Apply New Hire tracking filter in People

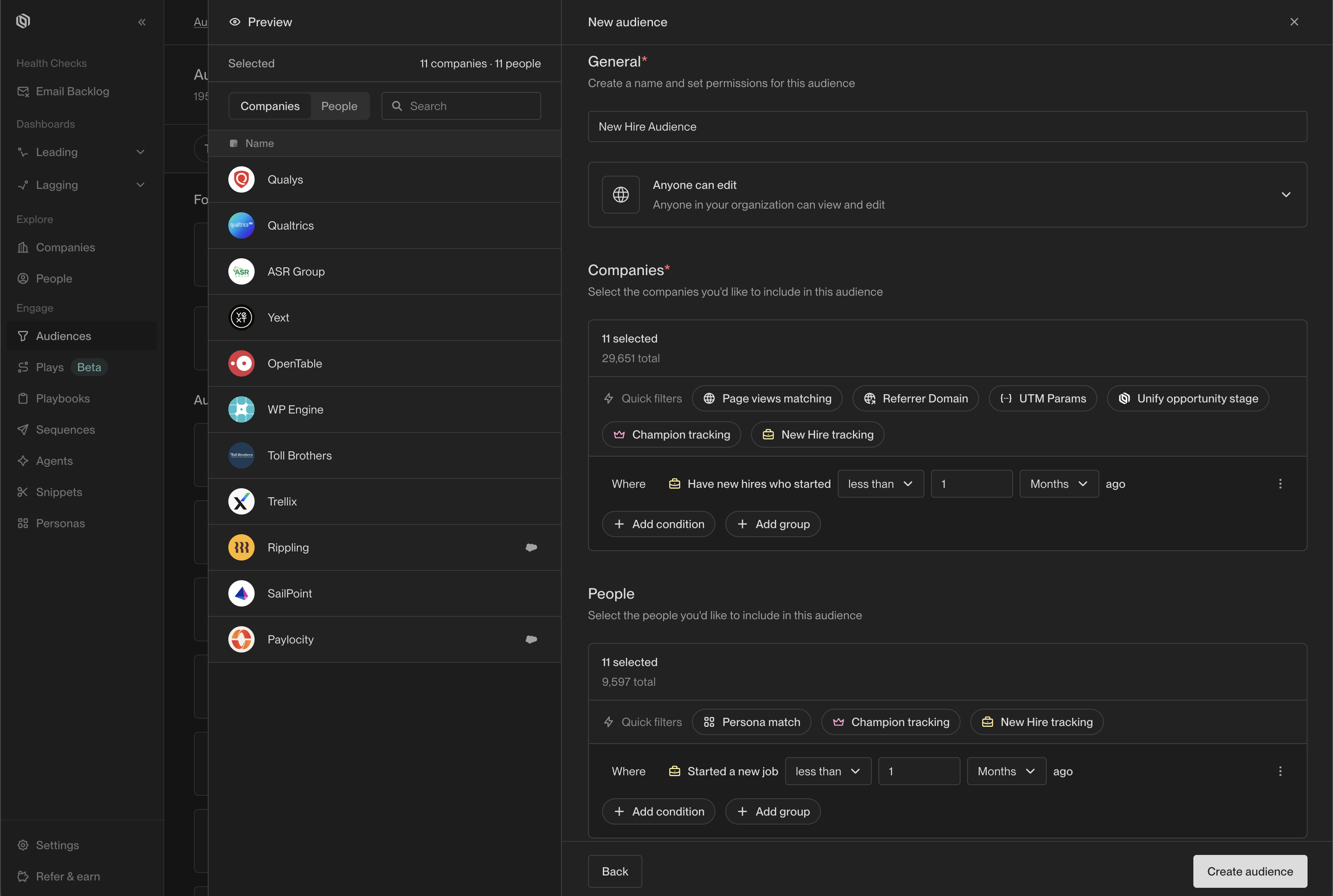[1037, 722]
